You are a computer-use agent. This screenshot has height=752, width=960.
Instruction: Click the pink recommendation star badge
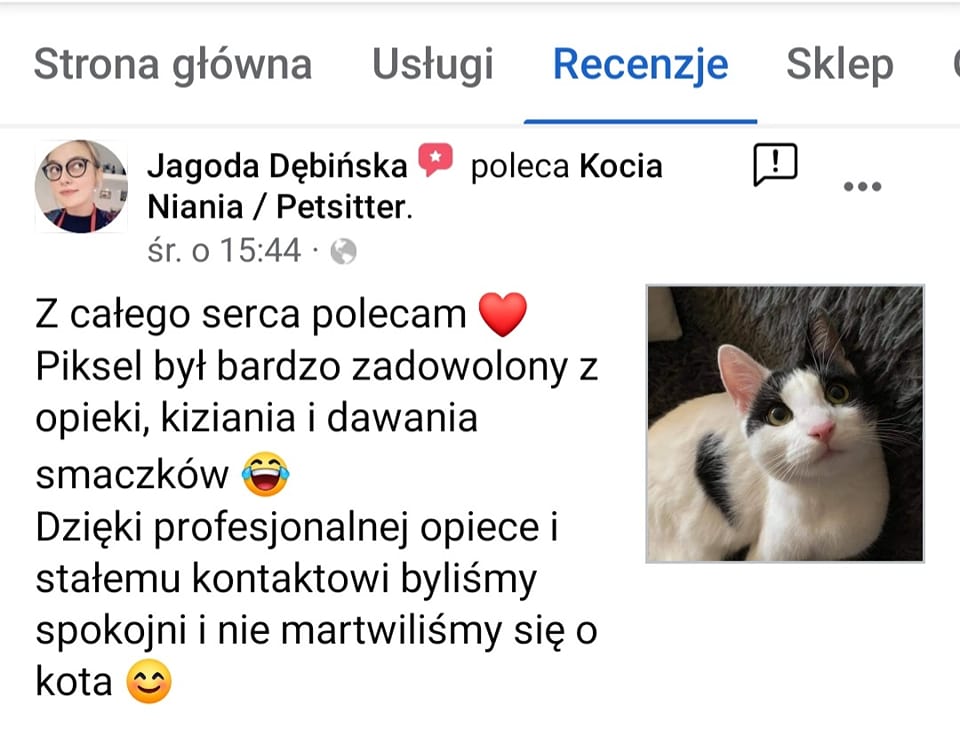(x=435, y=160)
